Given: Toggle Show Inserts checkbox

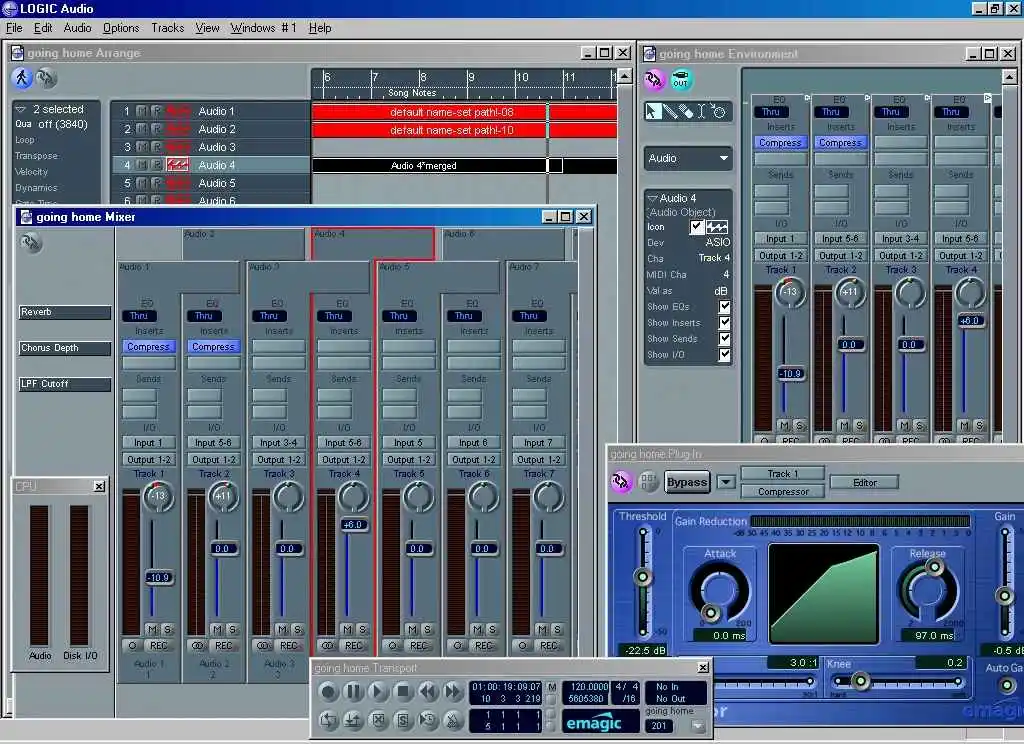Looking at the screenshot, I should click(724, 323).
